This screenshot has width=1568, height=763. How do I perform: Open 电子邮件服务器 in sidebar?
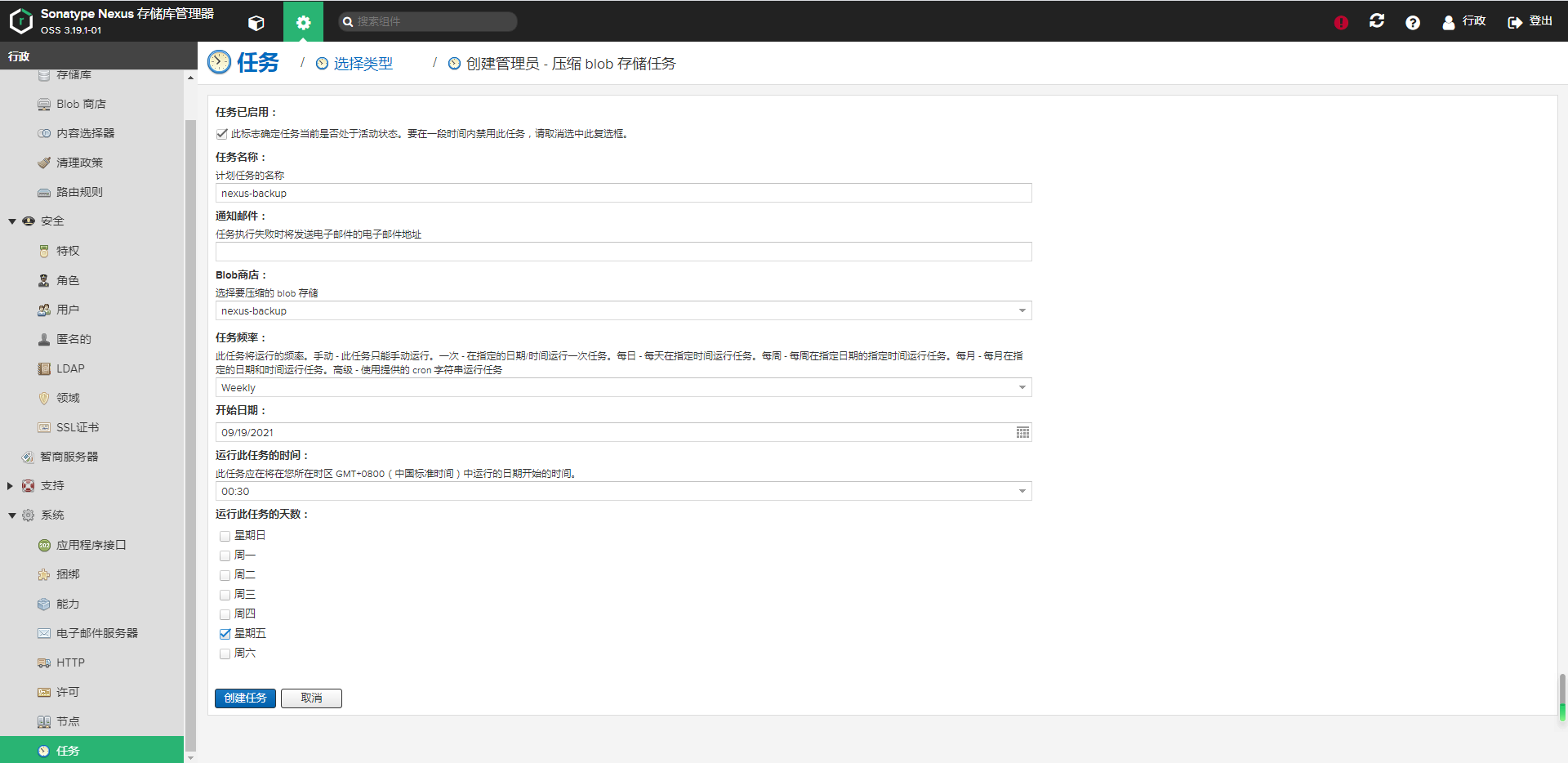pos(96,633)
